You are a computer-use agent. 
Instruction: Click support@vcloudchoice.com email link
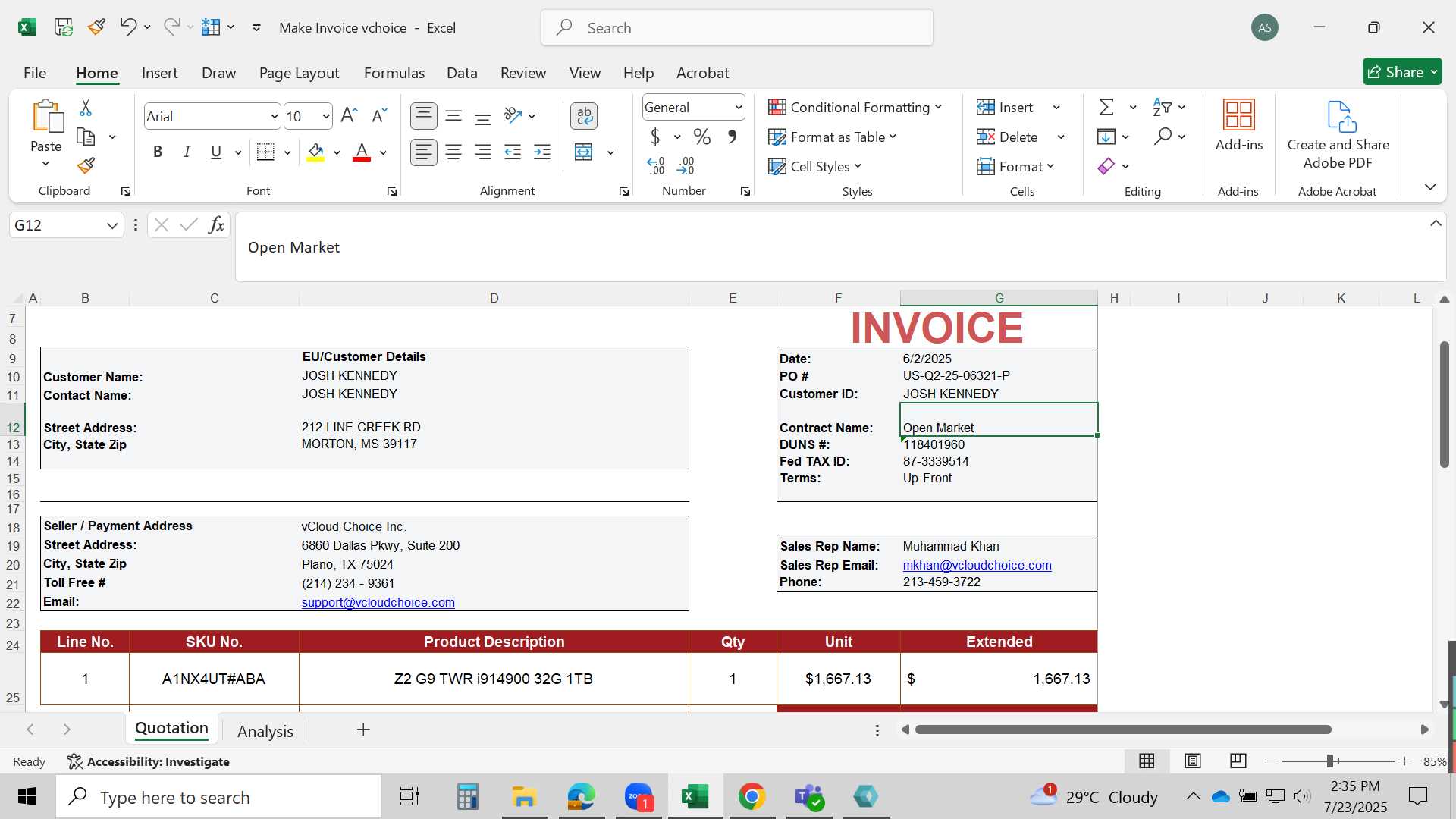(378, 602)
